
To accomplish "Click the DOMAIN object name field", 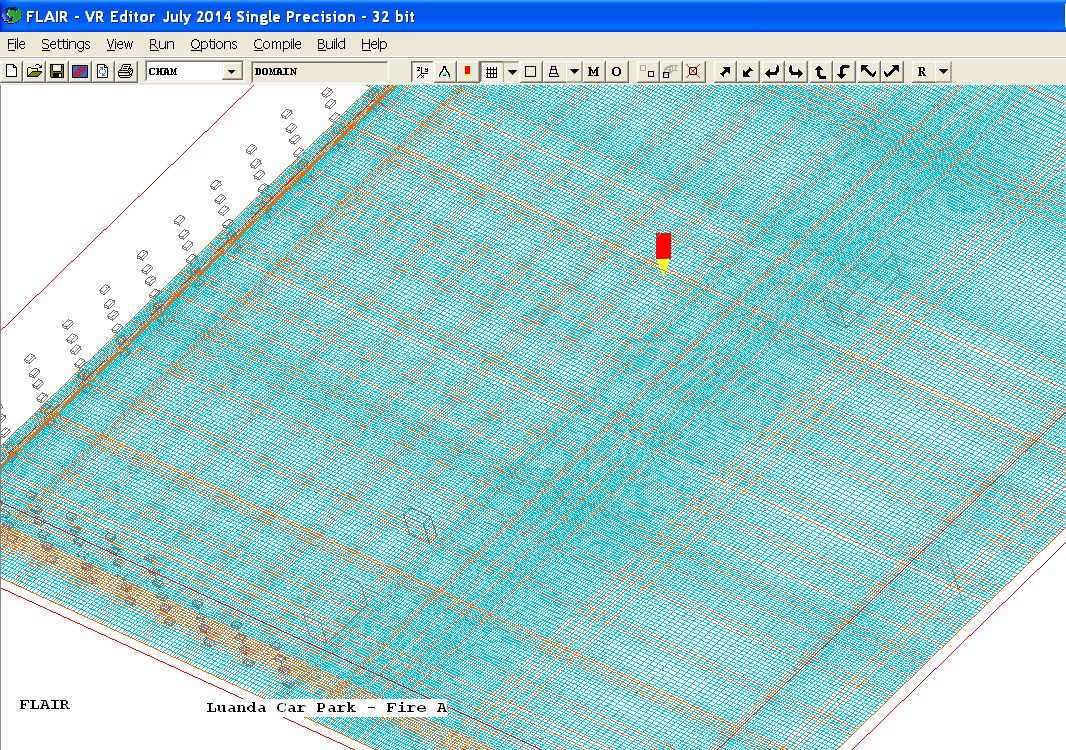I will click(318, 72).
